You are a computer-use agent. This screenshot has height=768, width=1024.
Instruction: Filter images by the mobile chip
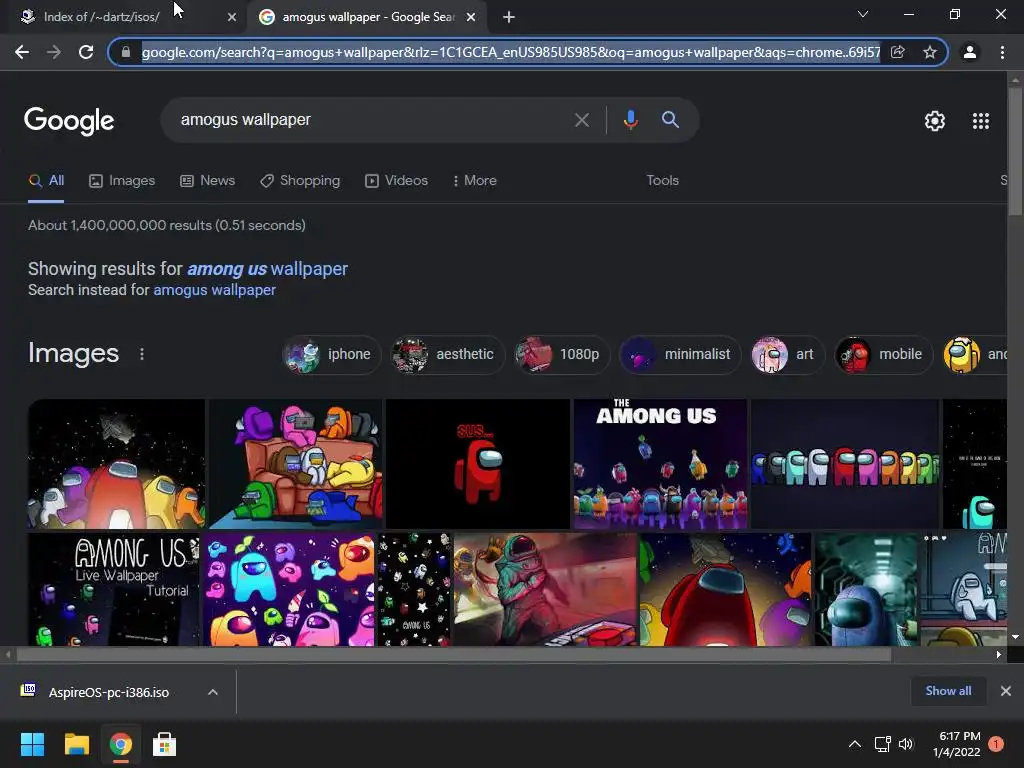pos(884,355)
